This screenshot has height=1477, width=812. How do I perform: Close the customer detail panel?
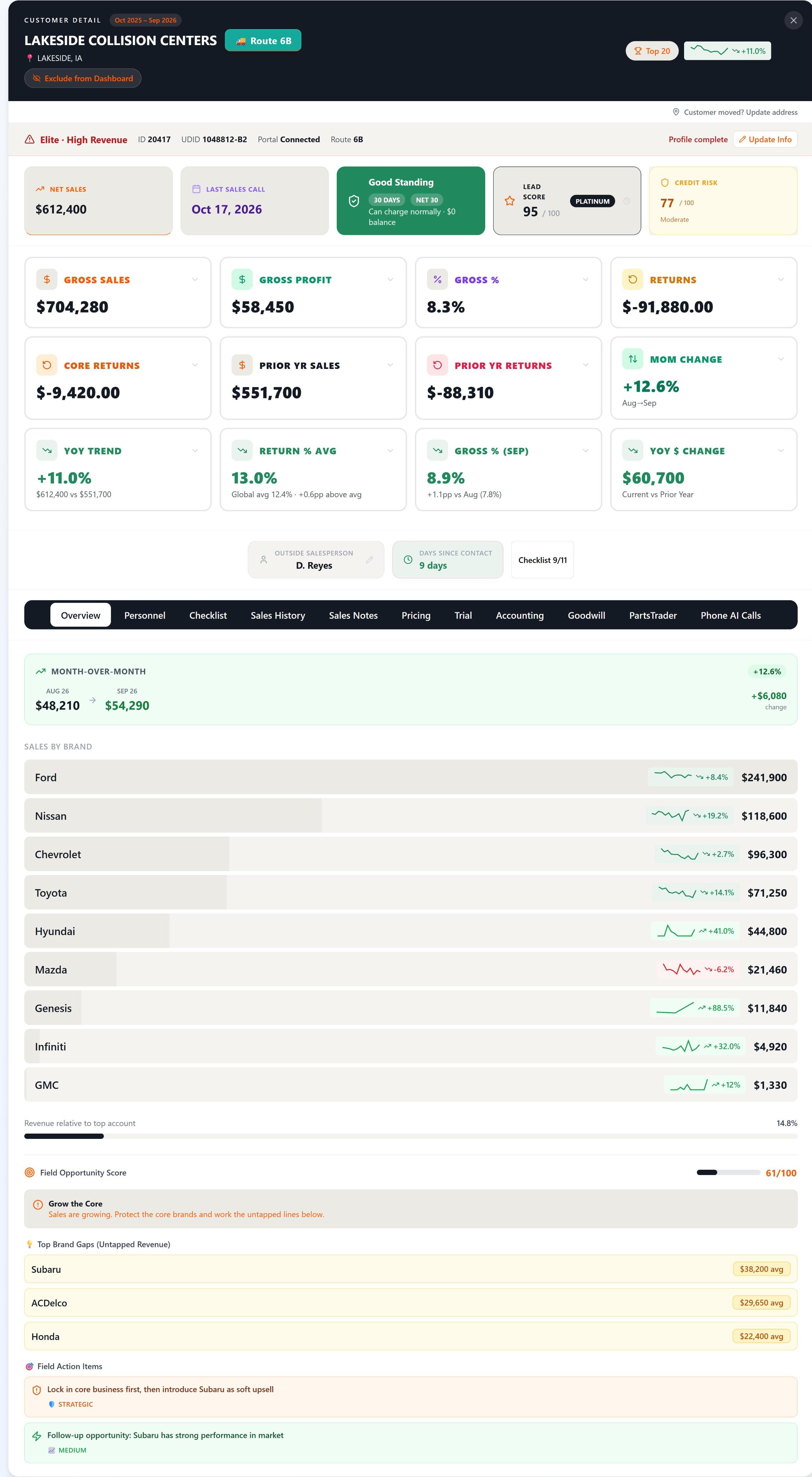tap(794, 21)
